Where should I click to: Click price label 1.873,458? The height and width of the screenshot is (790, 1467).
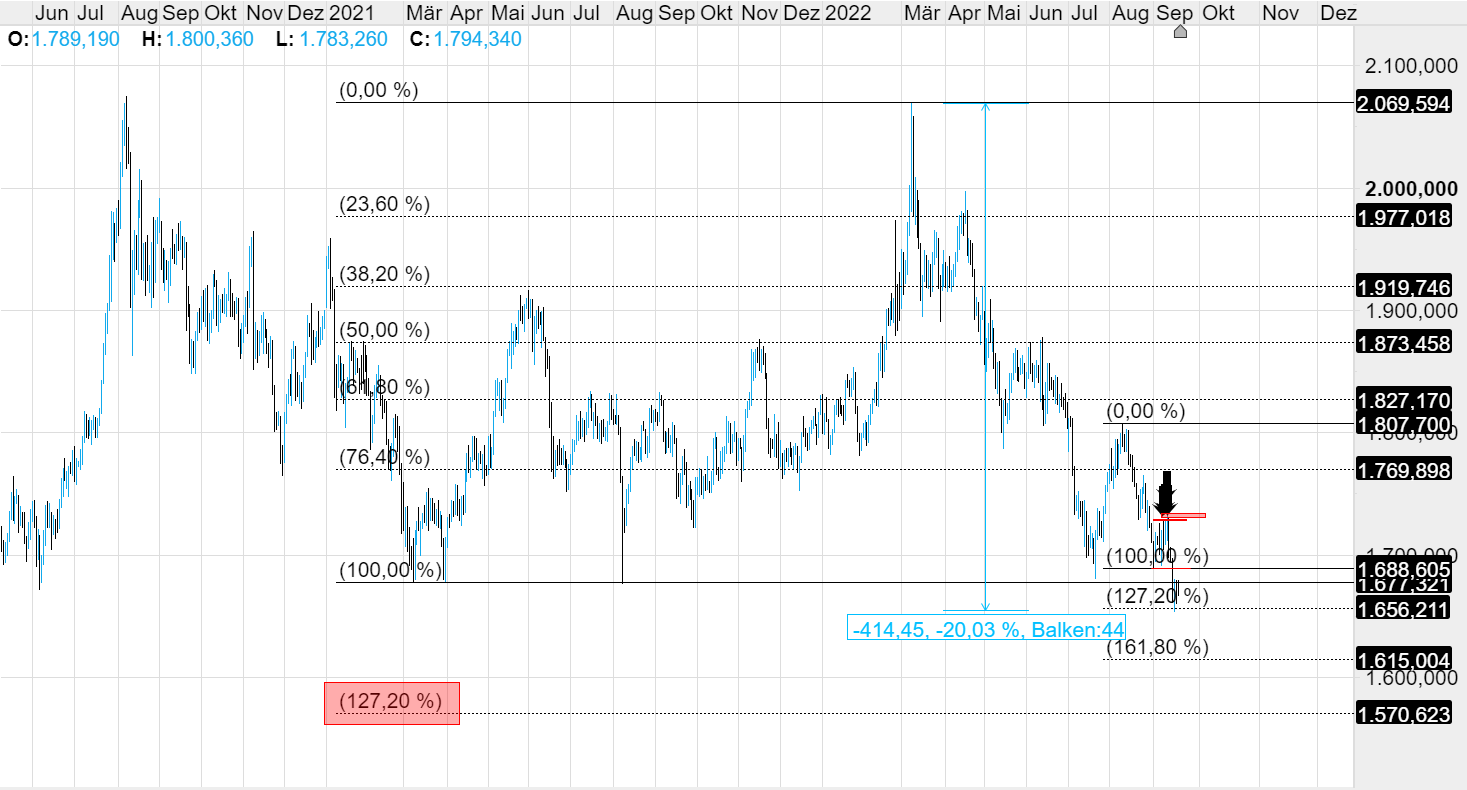(1403, 343)
